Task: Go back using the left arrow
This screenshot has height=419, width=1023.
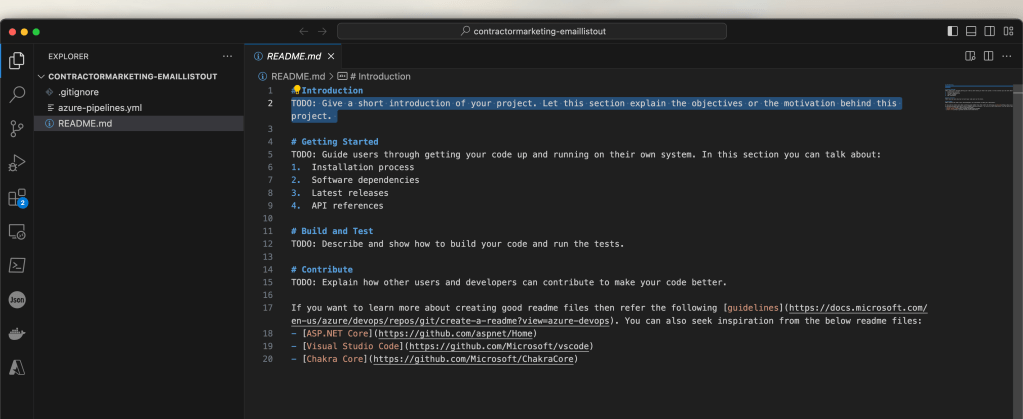Action: (303, 31)
